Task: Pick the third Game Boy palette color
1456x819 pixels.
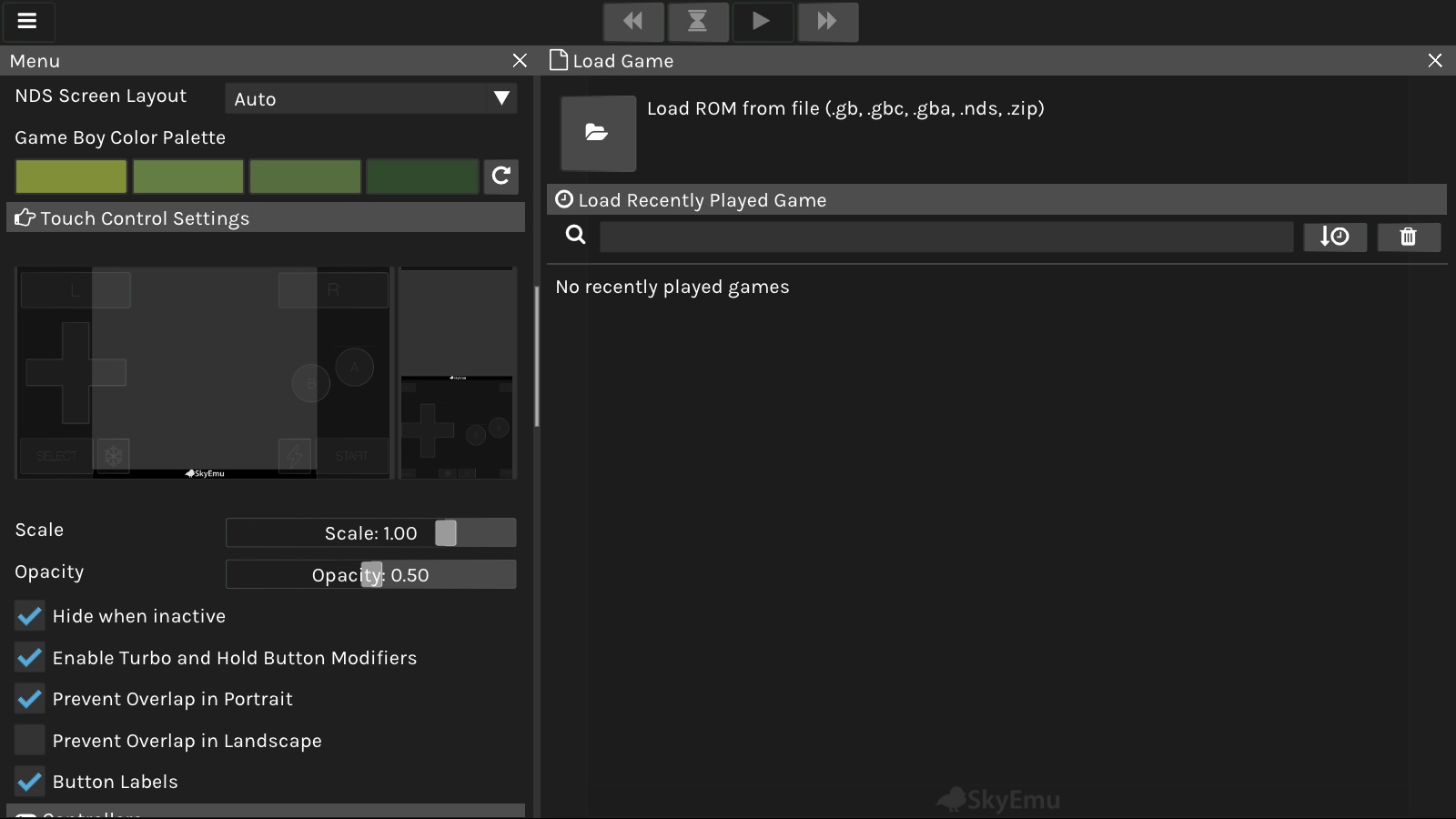Action: 305,177
